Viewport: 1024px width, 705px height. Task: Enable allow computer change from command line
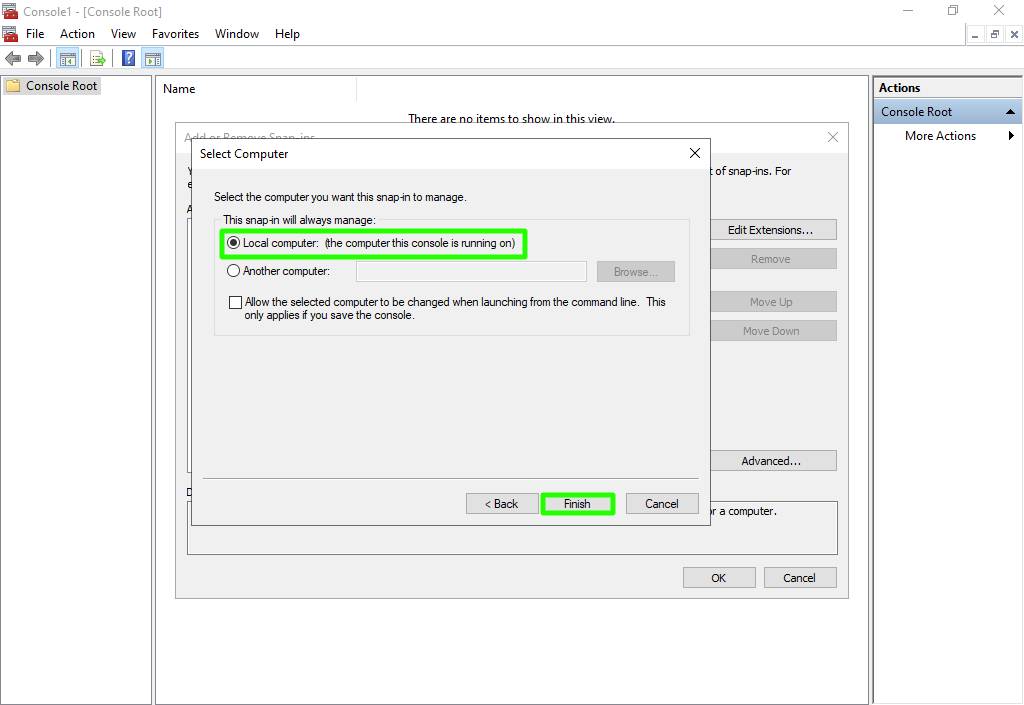coord(236,302)
